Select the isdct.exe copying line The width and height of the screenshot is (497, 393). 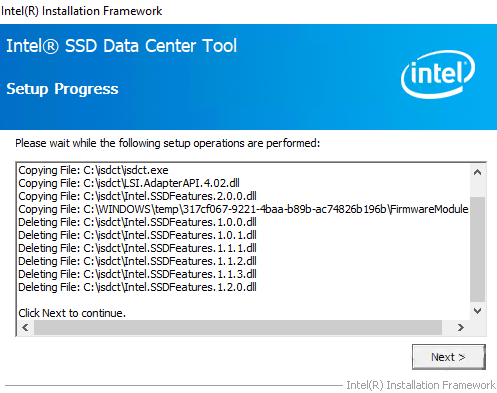[93, 170]
